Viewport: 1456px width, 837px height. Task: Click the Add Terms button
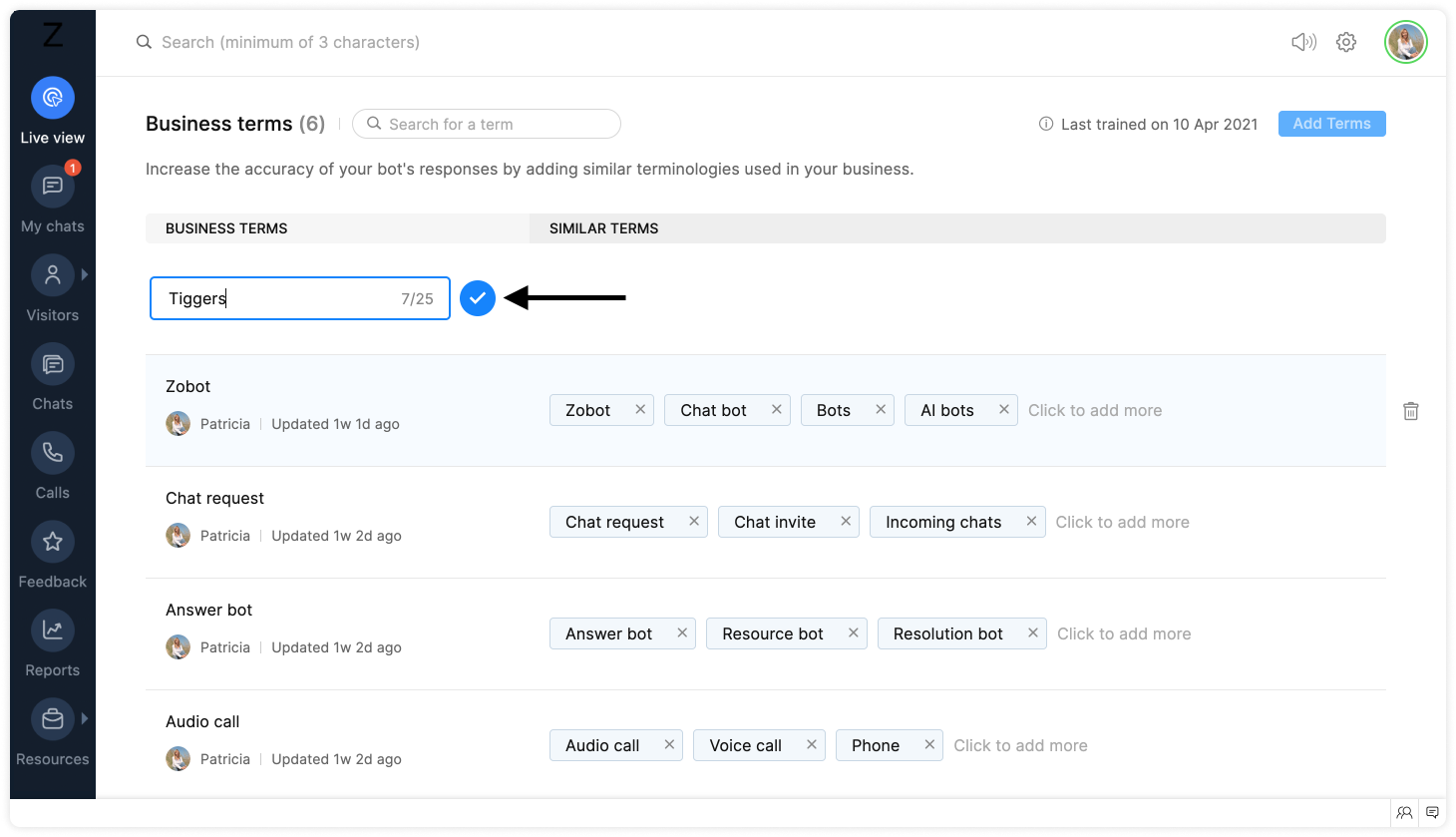(x=1331, y=124)
